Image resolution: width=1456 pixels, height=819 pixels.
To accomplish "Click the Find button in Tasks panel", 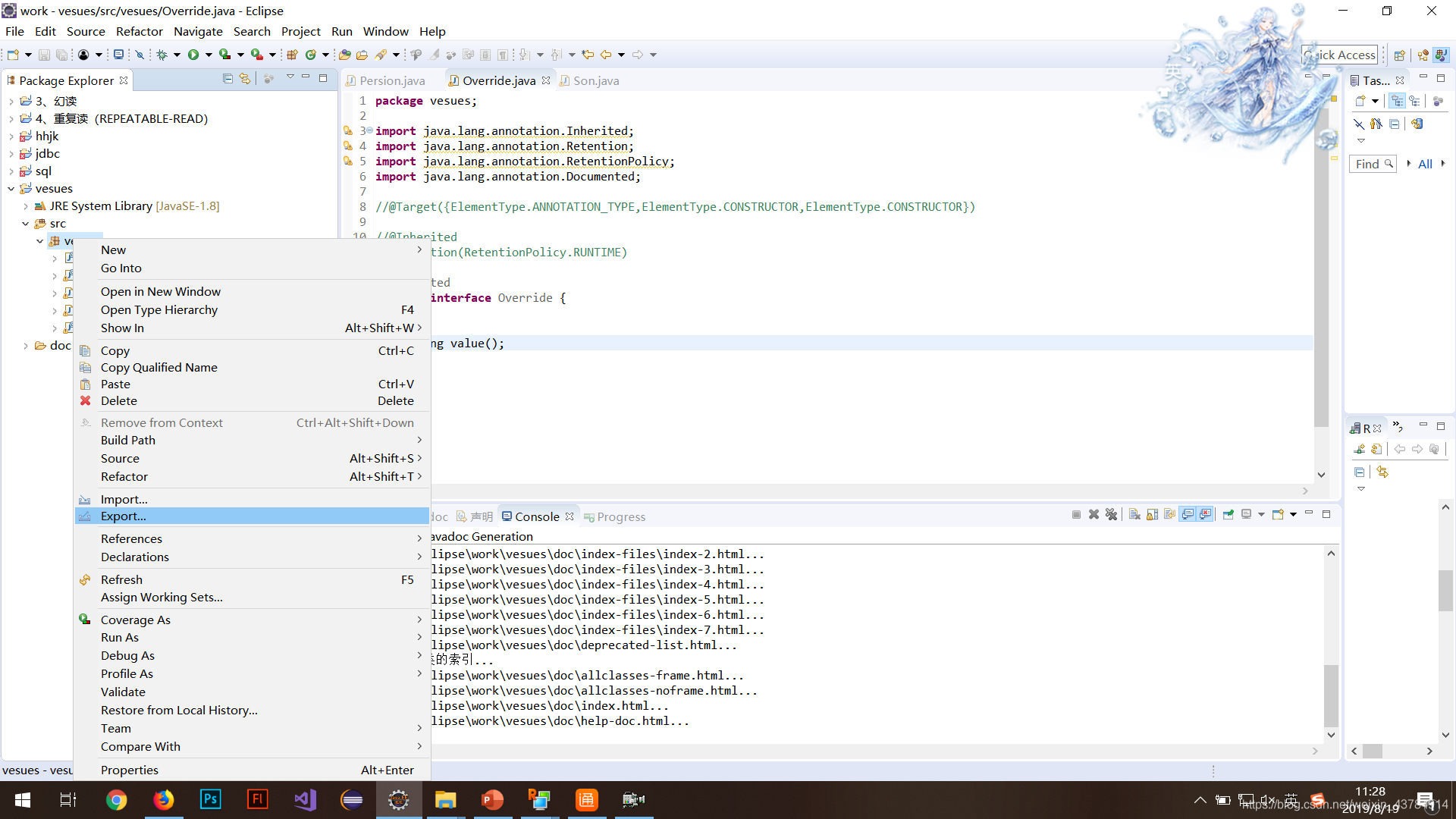I will 1372,164.
